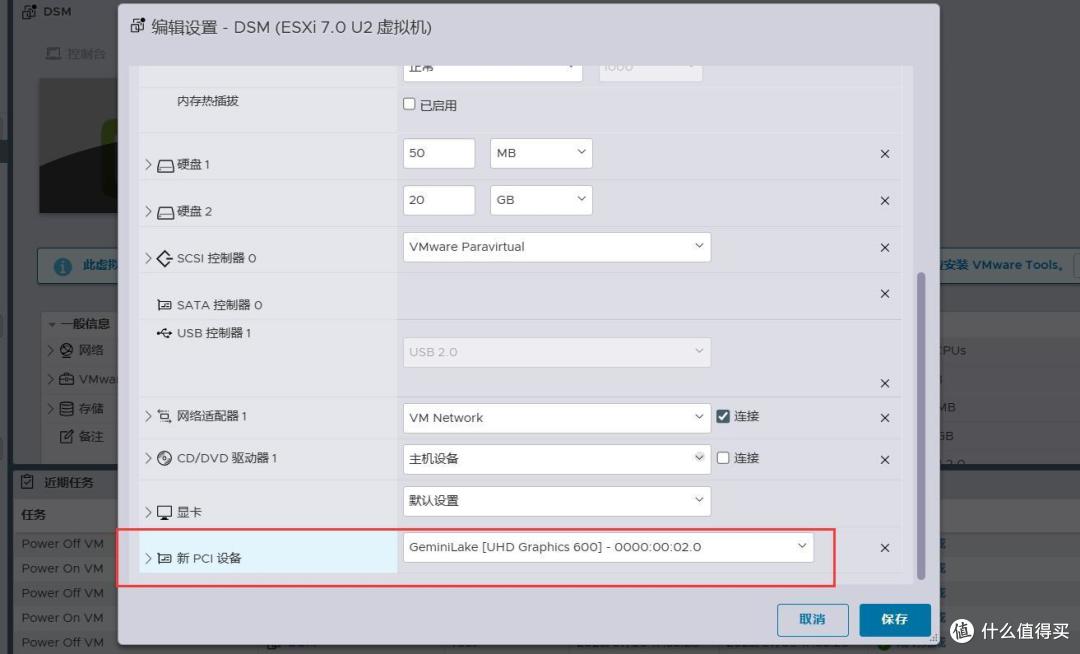Open the VM Network dropdown
Image resolution: width=1080 pixels, height=654 pixels.
557,418
